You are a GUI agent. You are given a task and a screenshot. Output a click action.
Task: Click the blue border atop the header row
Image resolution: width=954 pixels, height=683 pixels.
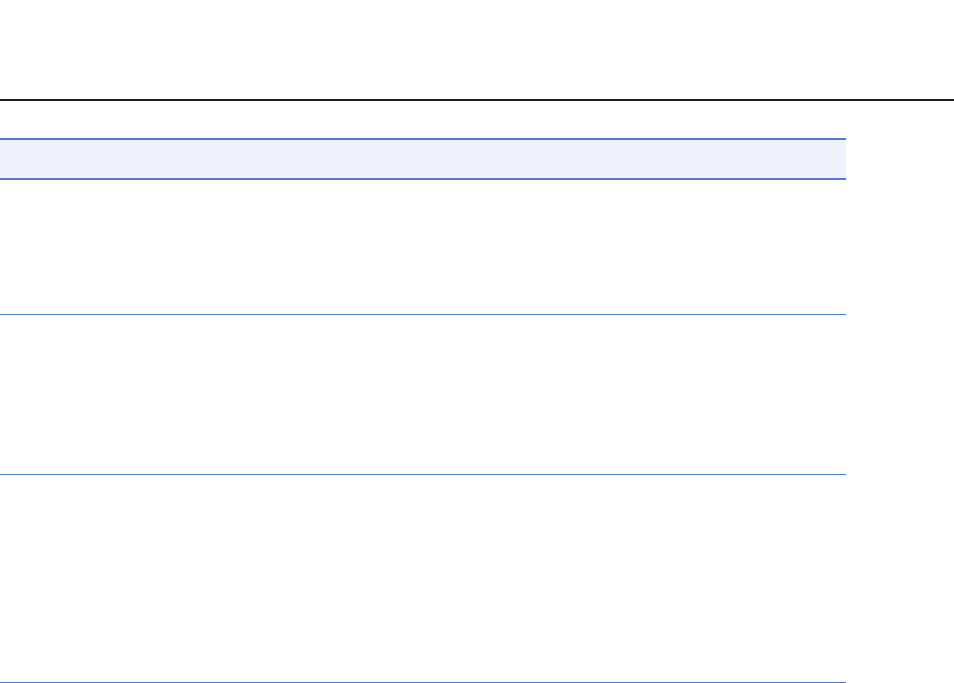[422, 139]
